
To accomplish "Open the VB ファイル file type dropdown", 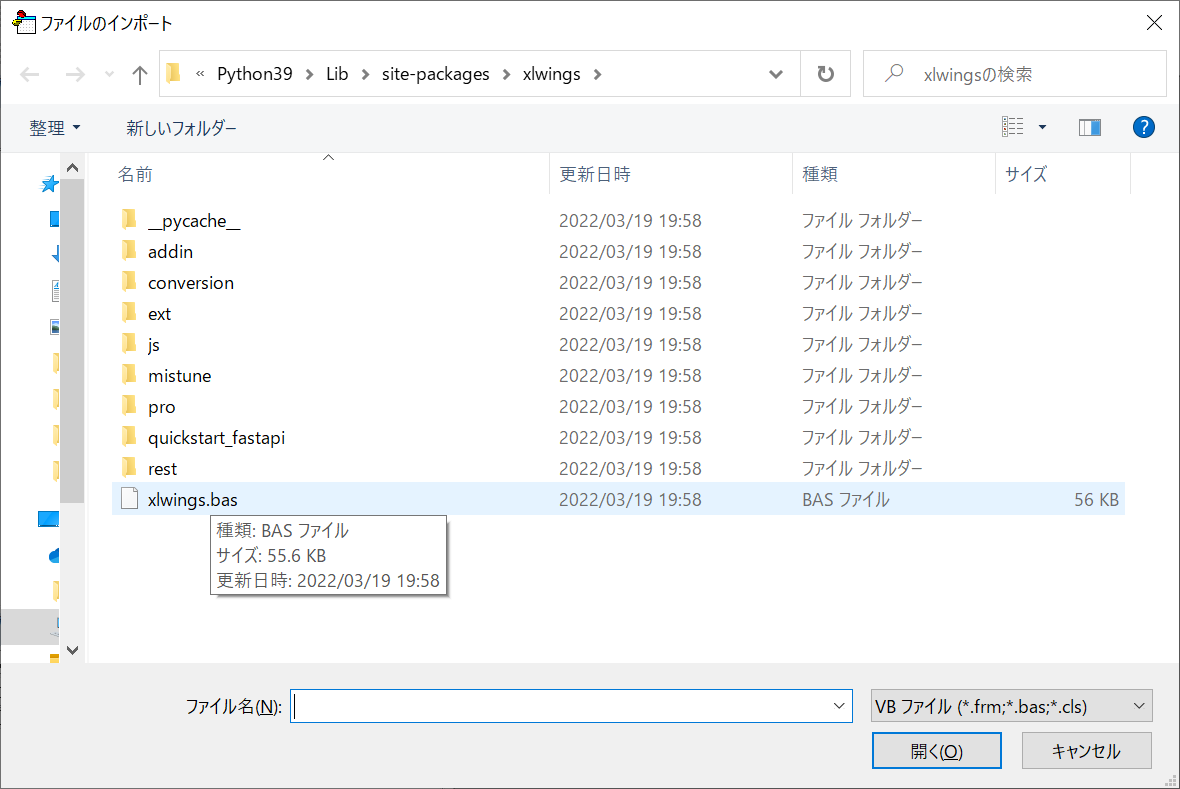I will point(1011,706).
